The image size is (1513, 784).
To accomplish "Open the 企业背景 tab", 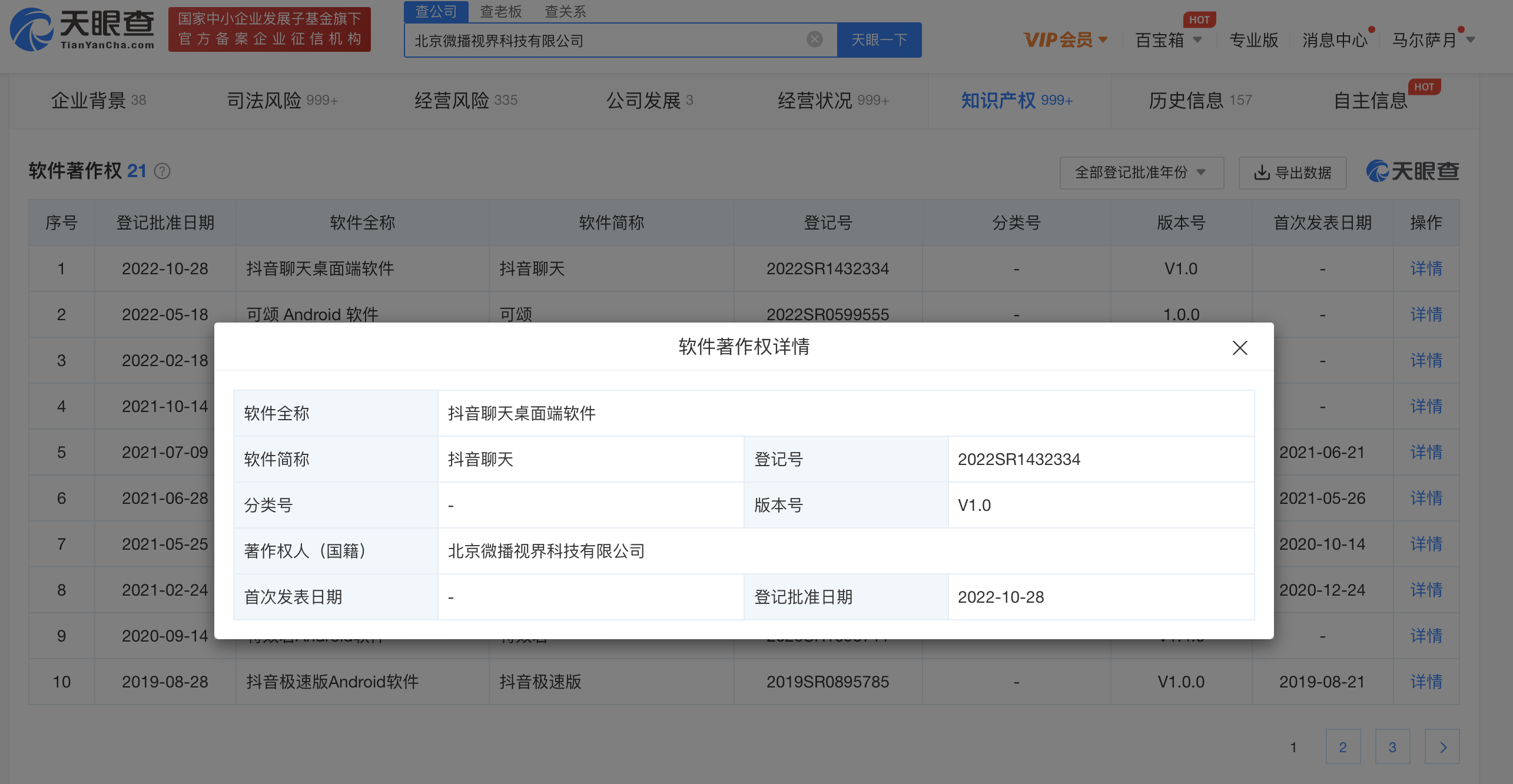I will pos(98,101).
